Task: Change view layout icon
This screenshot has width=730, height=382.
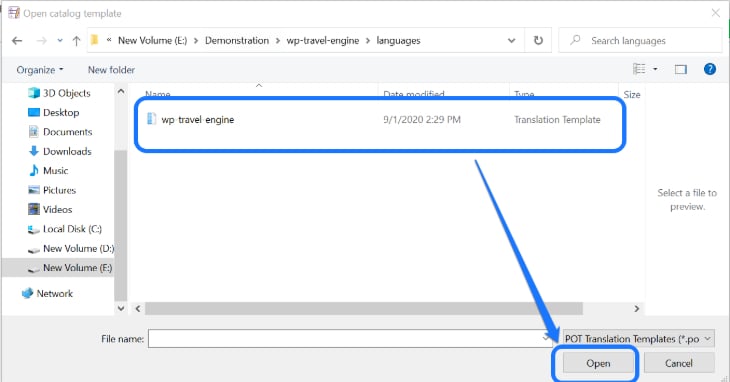Action: coord(639,69)
